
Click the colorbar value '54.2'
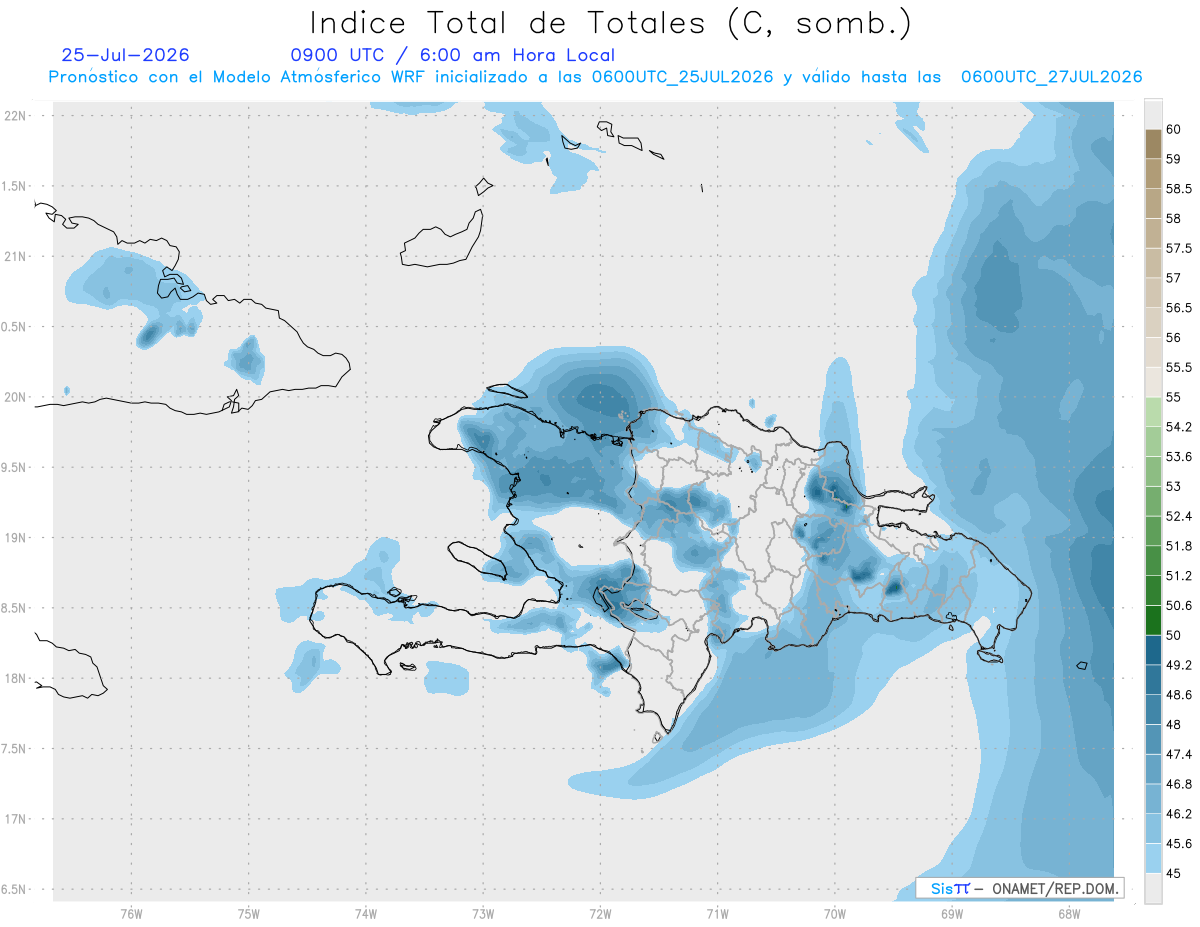tap(1178, 427)
